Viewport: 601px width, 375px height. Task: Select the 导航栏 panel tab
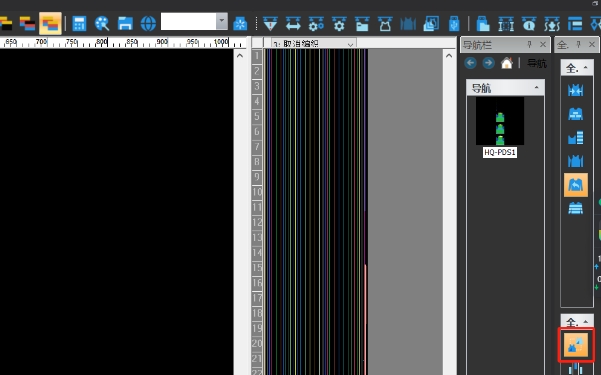477,45
